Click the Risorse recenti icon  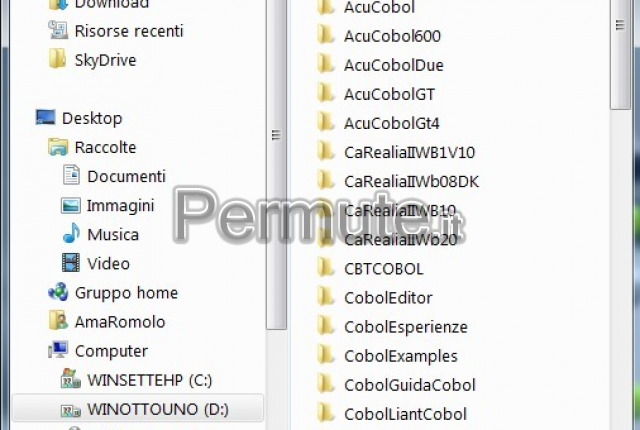pyautogui.click(x=58, y=30)
